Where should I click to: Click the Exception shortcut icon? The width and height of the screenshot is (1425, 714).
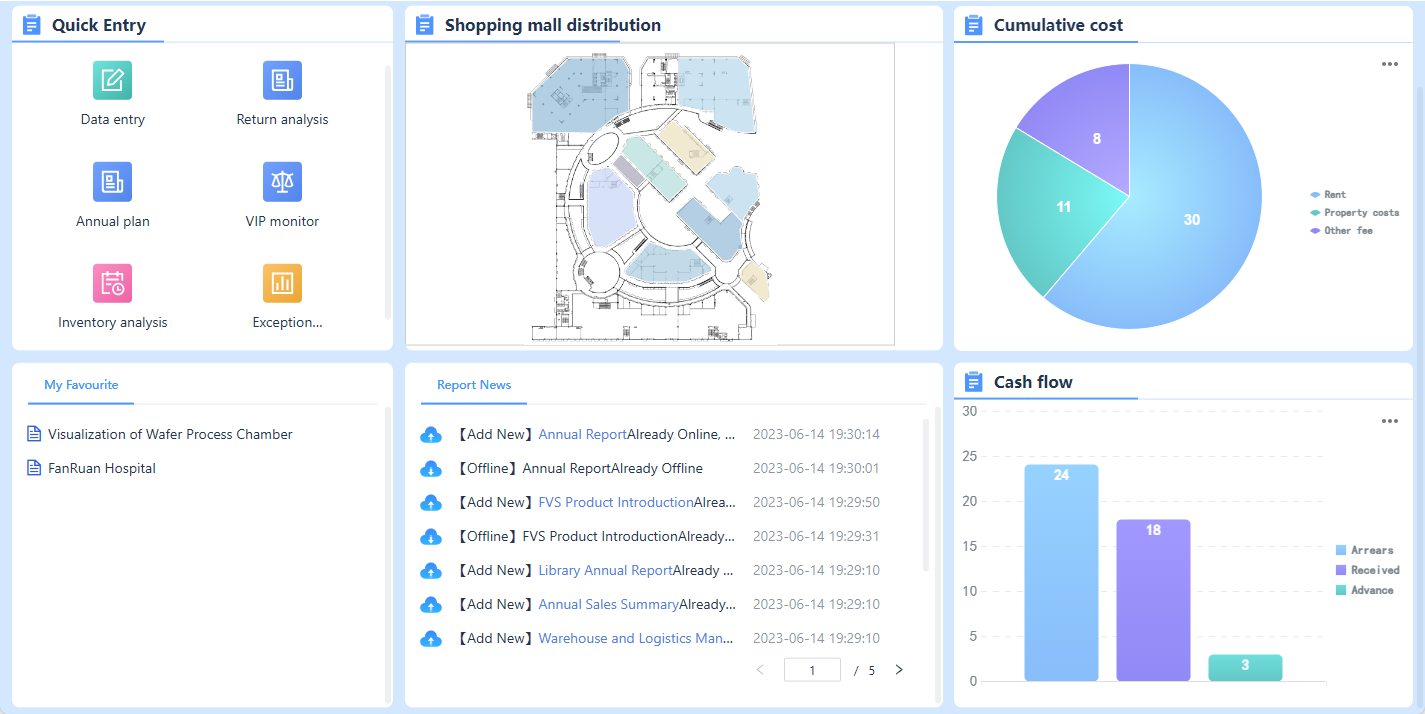(281, 283)
